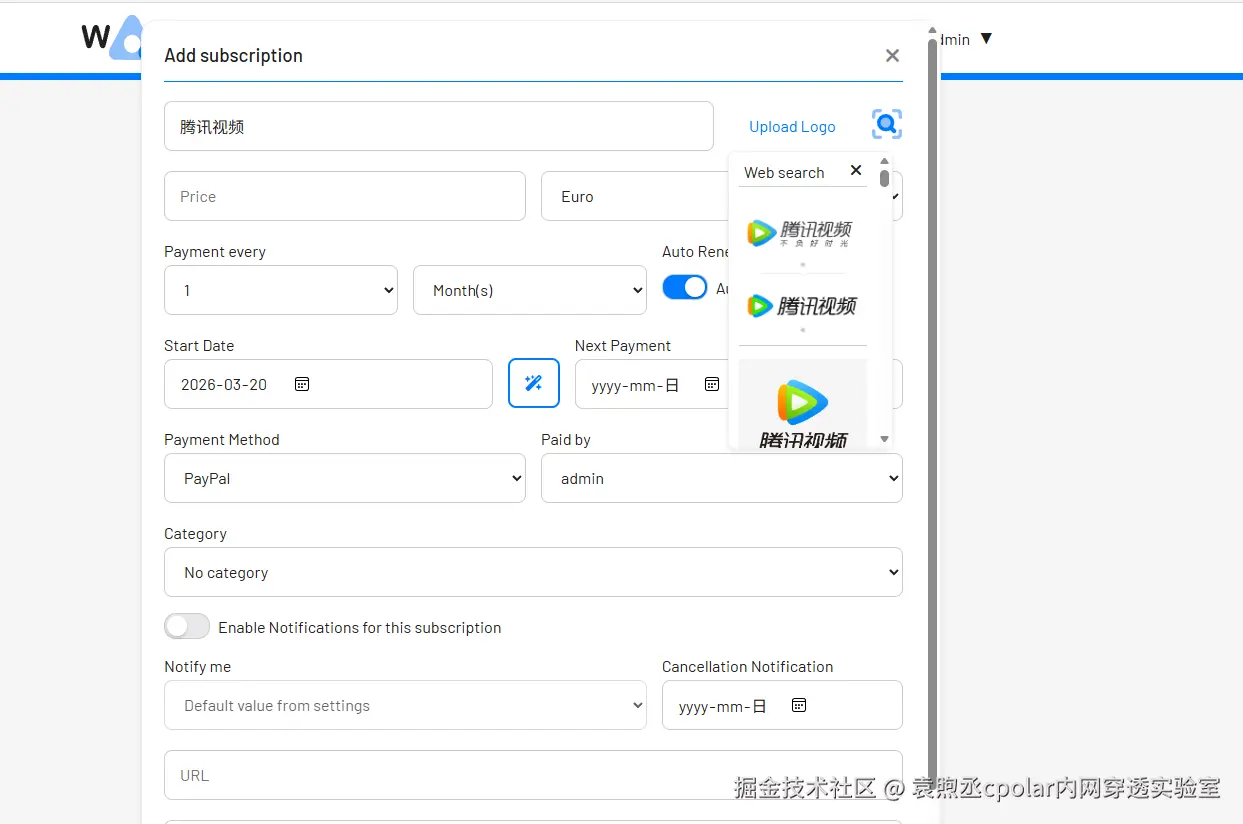This screenshot has width=1243, height=824.
Task: Select the large stacked Tencent Video logo
Action: [803, 405]
